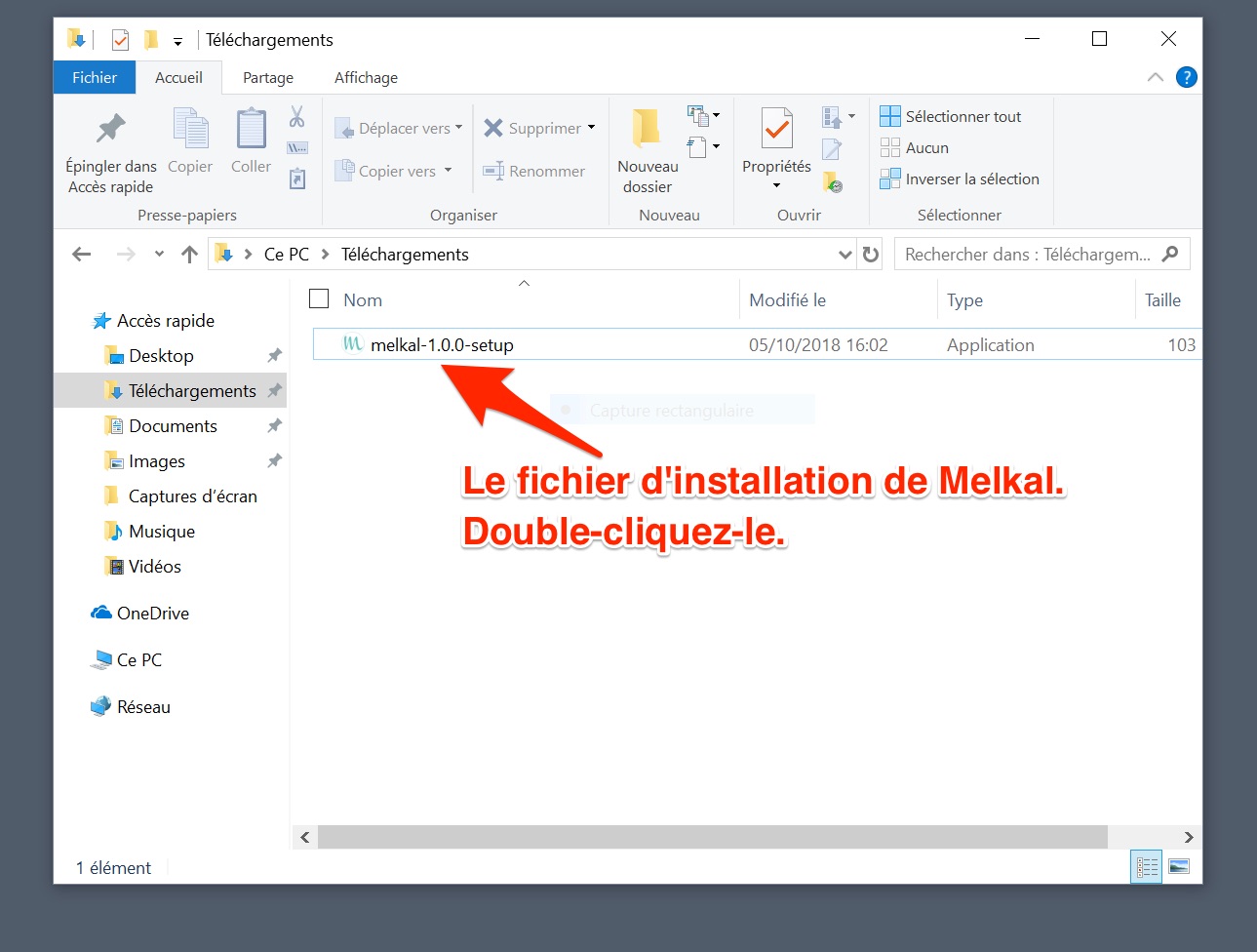This screenshot has height=952, width=1257.
Task: Switch to the Accueil ribbon tab
Action: click(178, 77)
